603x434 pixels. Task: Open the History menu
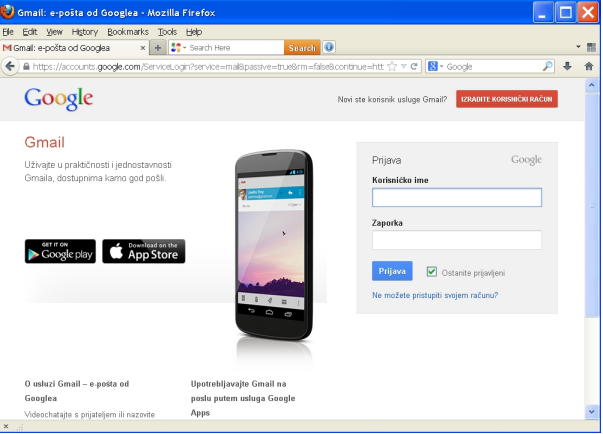pyautogui.click(x=85, y=32)
